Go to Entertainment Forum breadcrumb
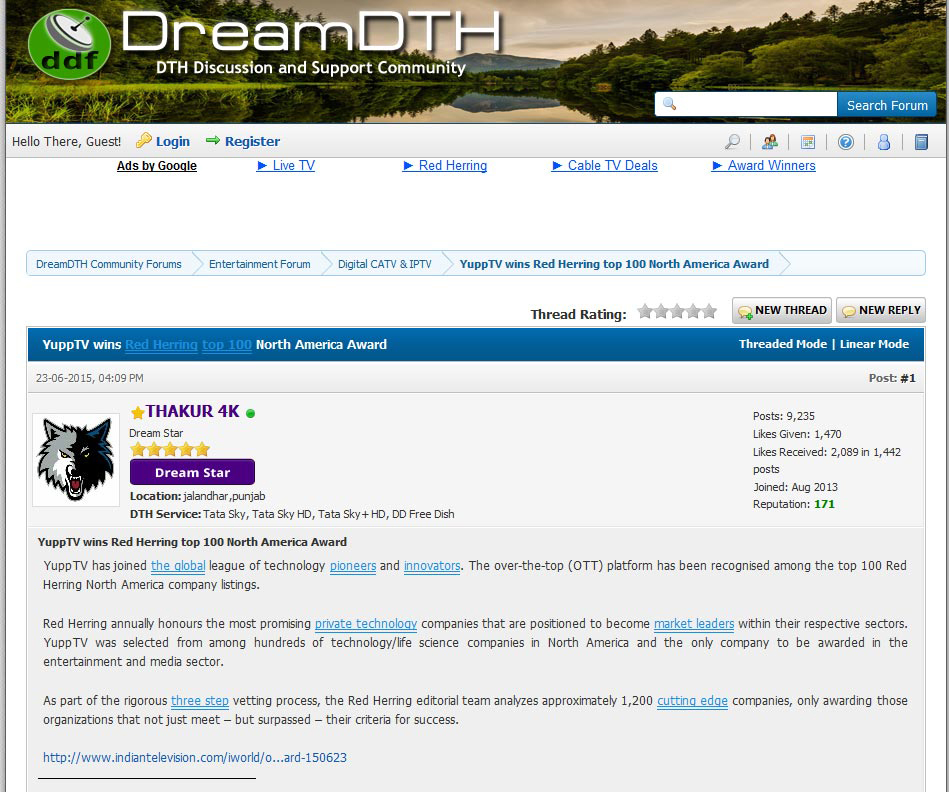This screenshot has width=949, height=792. (260, 264)
